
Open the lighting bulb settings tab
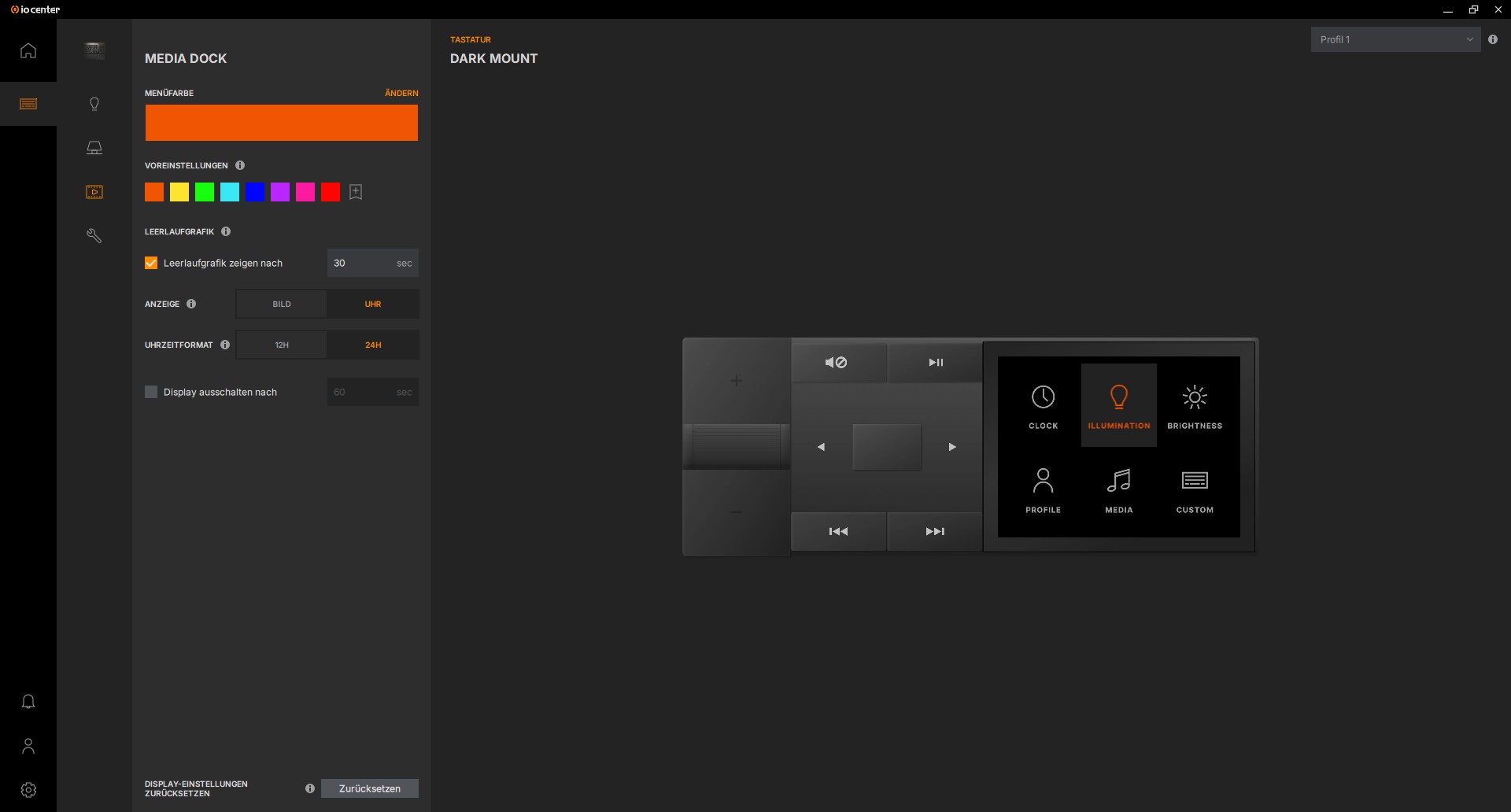(94, 104)
